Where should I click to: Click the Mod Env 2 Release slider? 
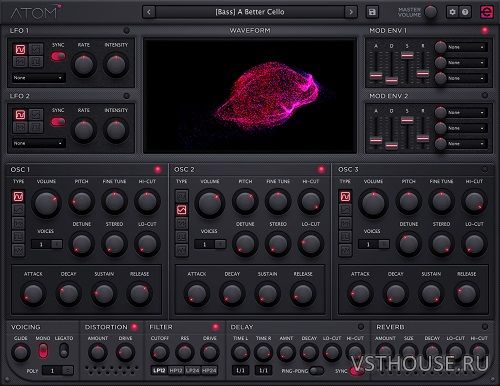(x=423, y=138)
